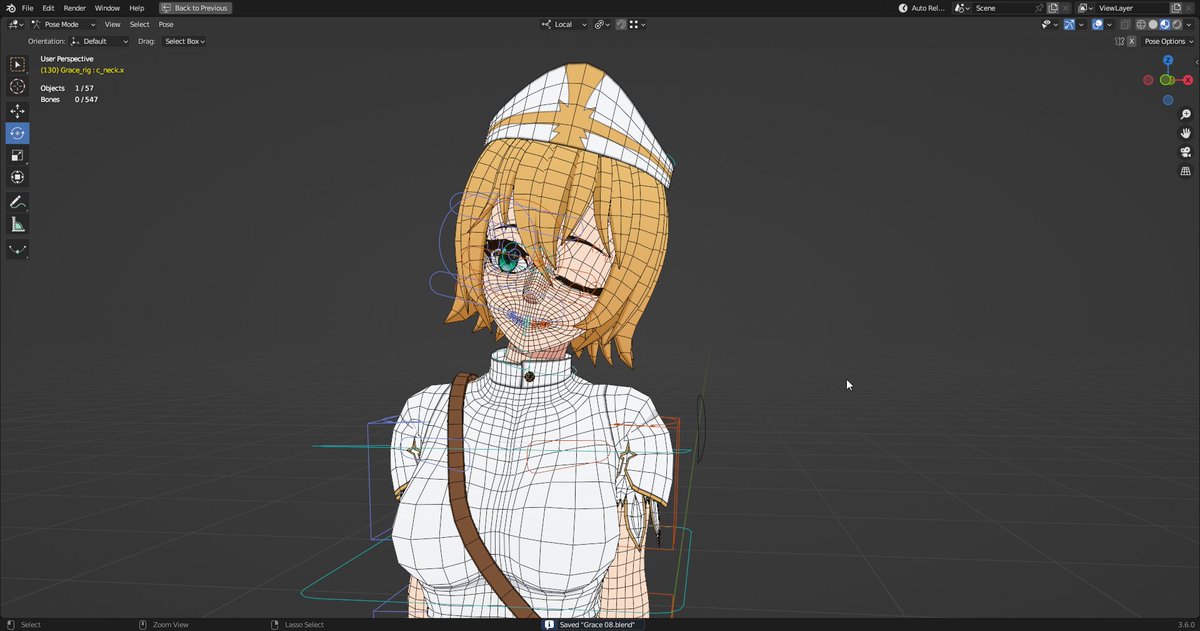Open the Pose Mode dropdown
Image resolution: width=1200 pixels, height=631 pixels.
click(x=64, y=24)
